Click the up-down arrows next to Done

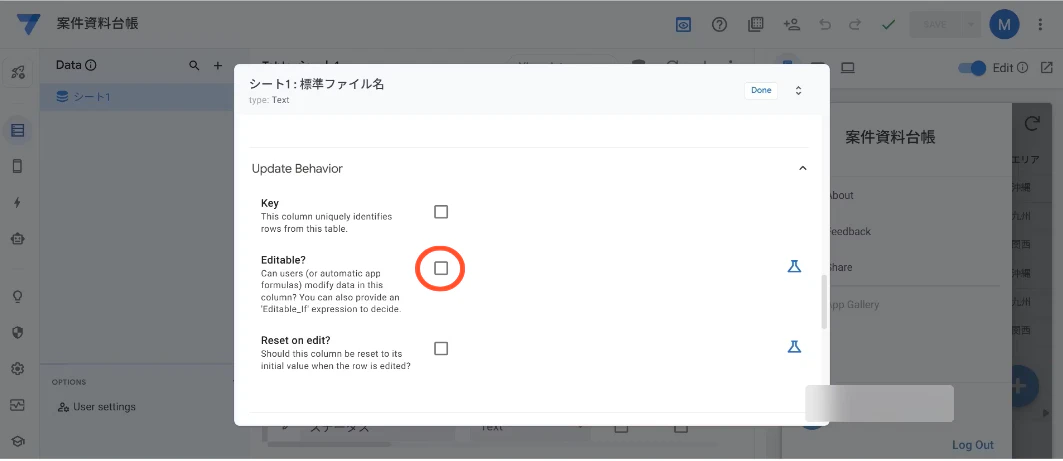[x=799, y=91]
